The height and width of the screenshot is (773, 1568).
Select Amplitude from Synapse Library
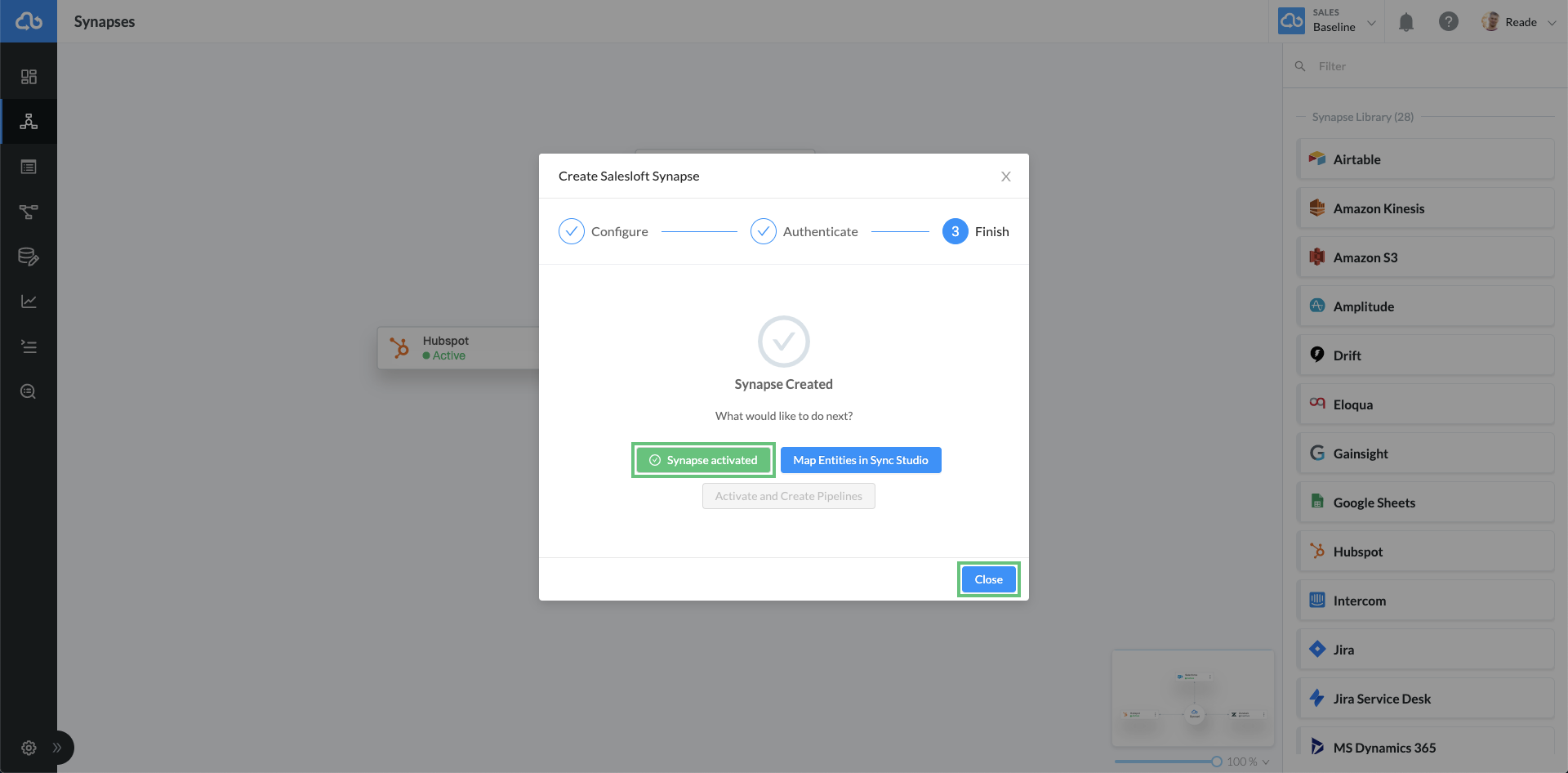(x=1426, y=306)
